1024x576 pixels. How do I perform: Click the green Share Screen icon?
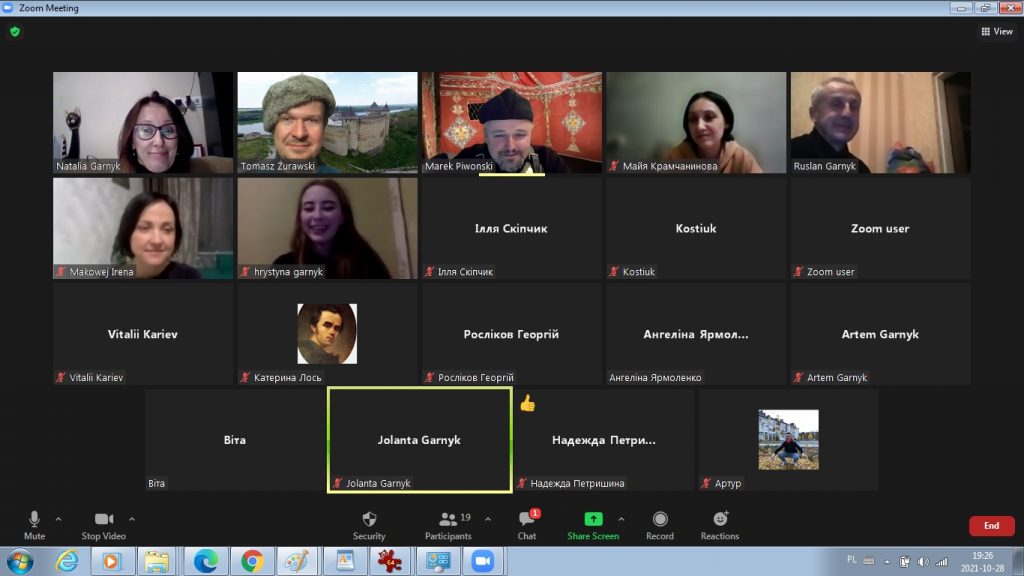pyautogui.click(x=593, y=519)
